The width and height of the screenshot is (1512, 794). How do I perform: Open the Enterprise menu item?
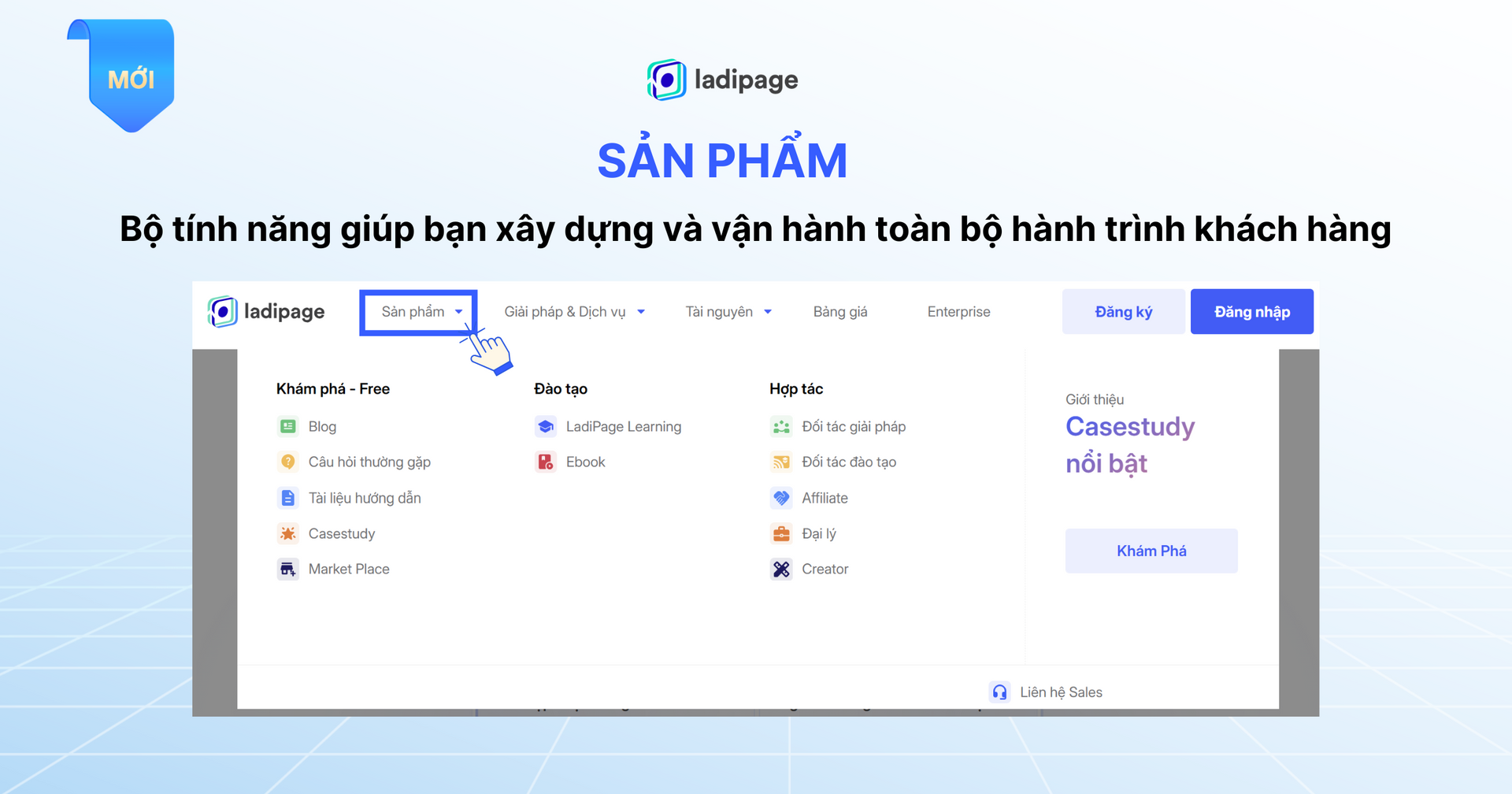(x=958, y=312)
